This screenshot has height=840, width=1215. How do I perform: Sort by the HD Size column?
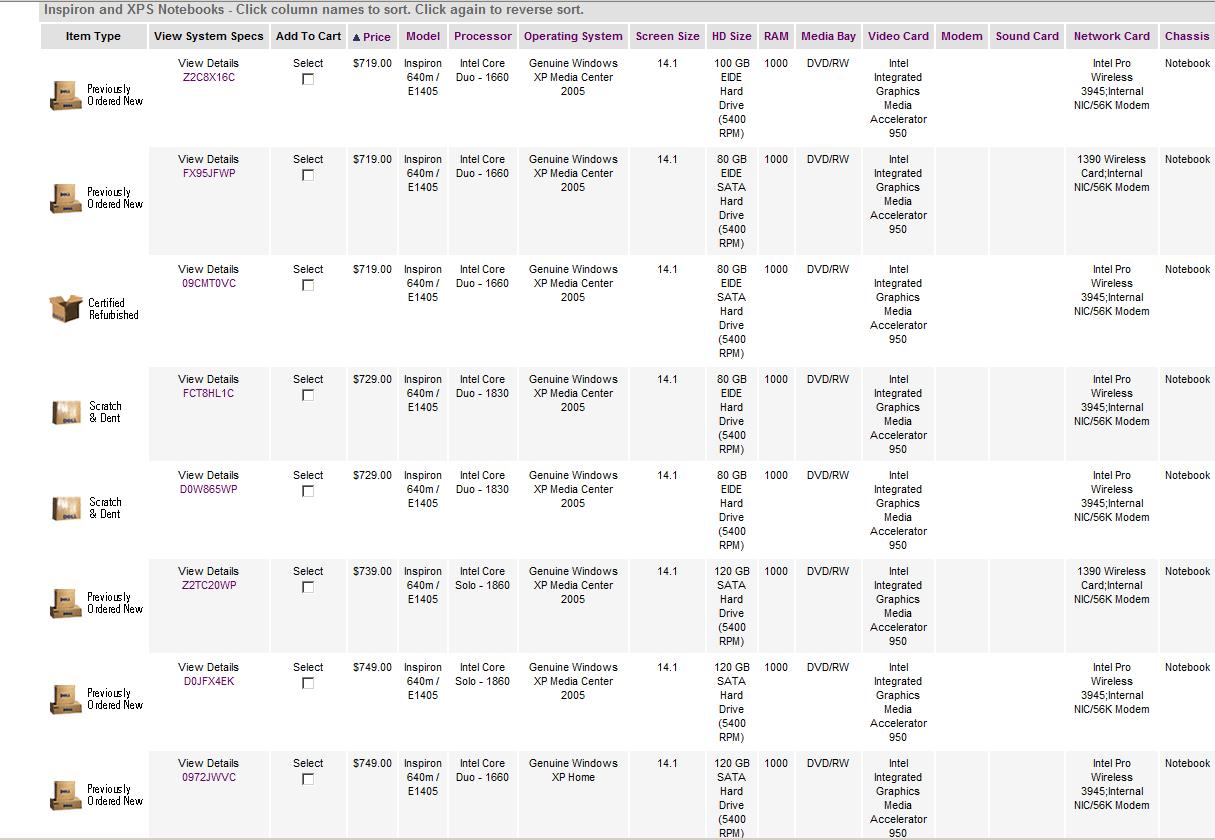(732, 36)
